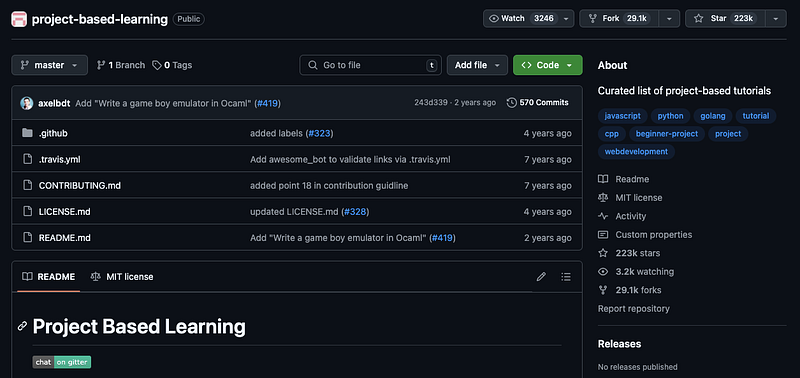Viewport: 800px width, 378px height.
Task: Click the 'added point 18 in contribution guidline' message
Action: (x=329, y=185)
